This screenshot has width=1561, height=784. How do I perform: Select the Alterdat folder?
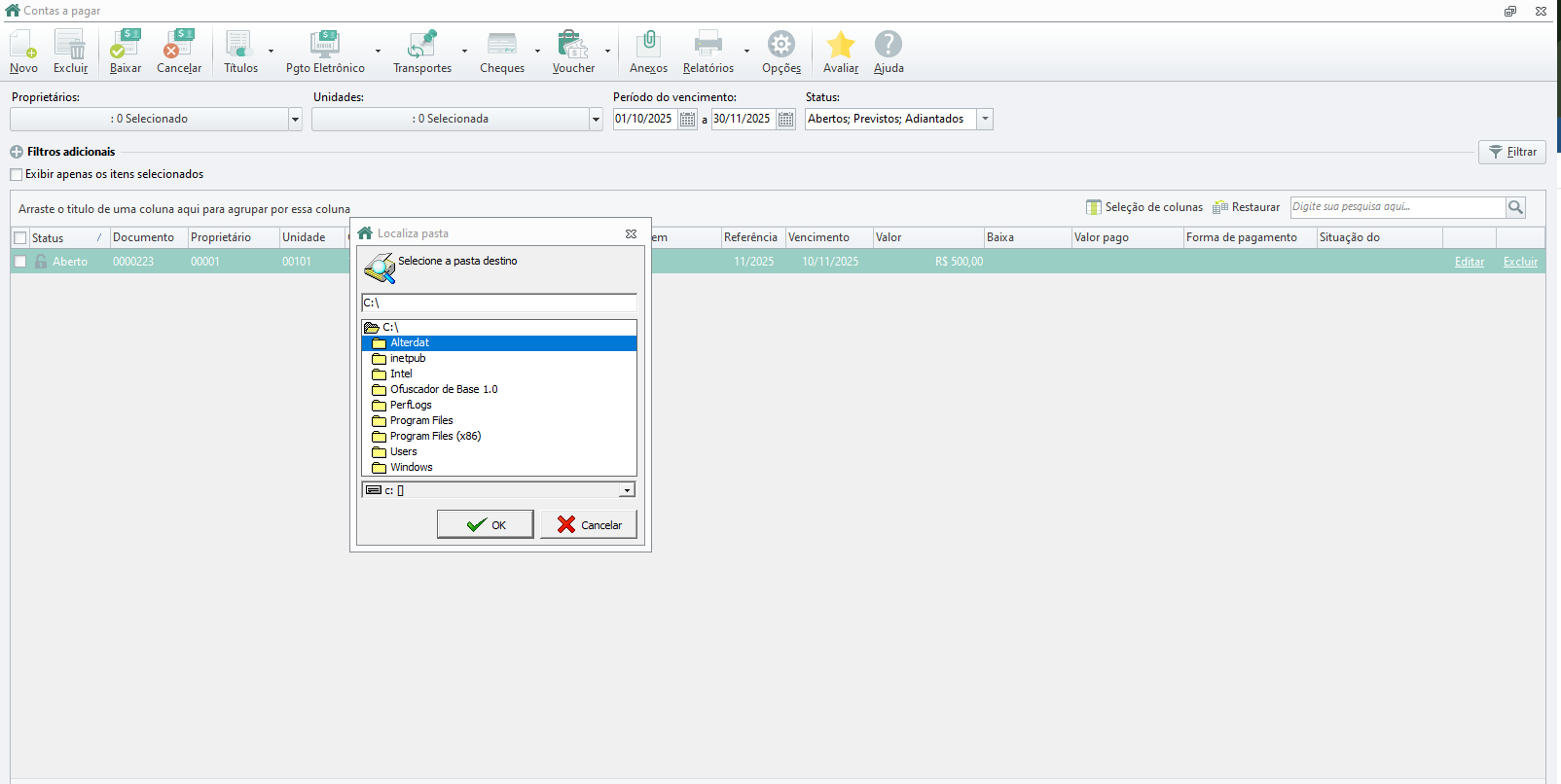pos(410,343)
